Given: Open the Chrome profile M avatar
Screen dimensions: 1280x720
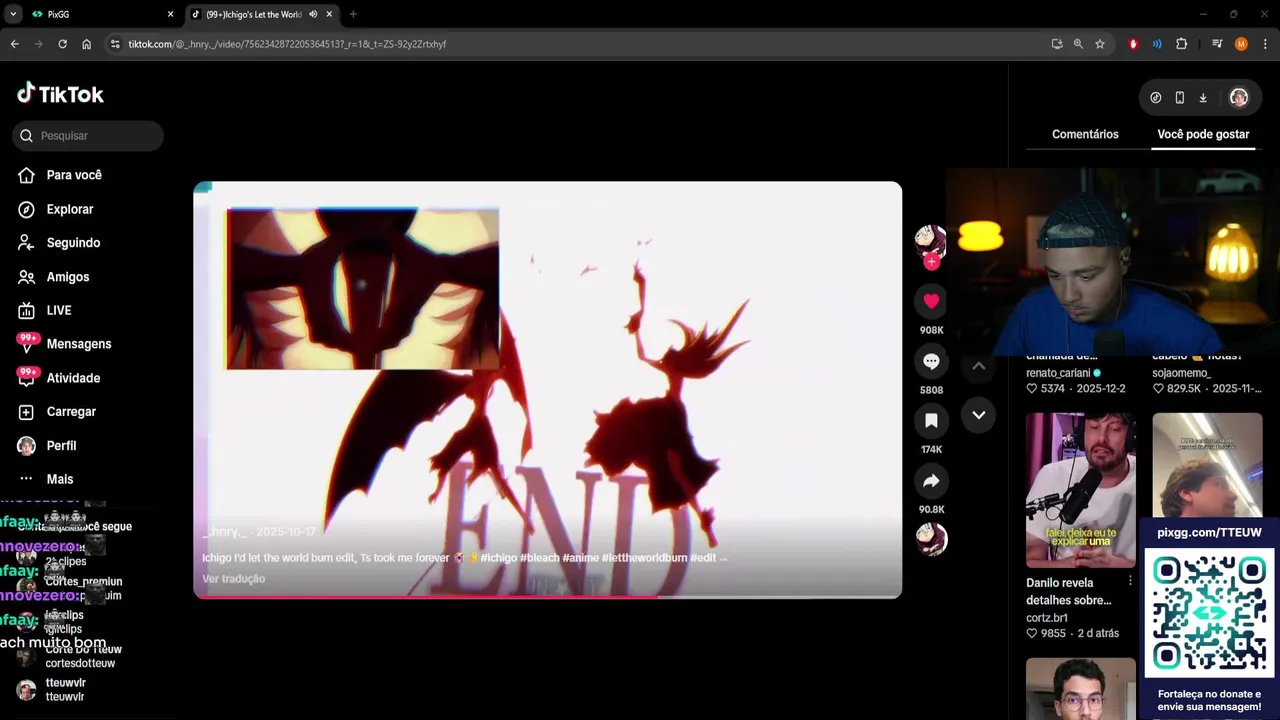Looking at the screenshot, I should coord(1241,44).
